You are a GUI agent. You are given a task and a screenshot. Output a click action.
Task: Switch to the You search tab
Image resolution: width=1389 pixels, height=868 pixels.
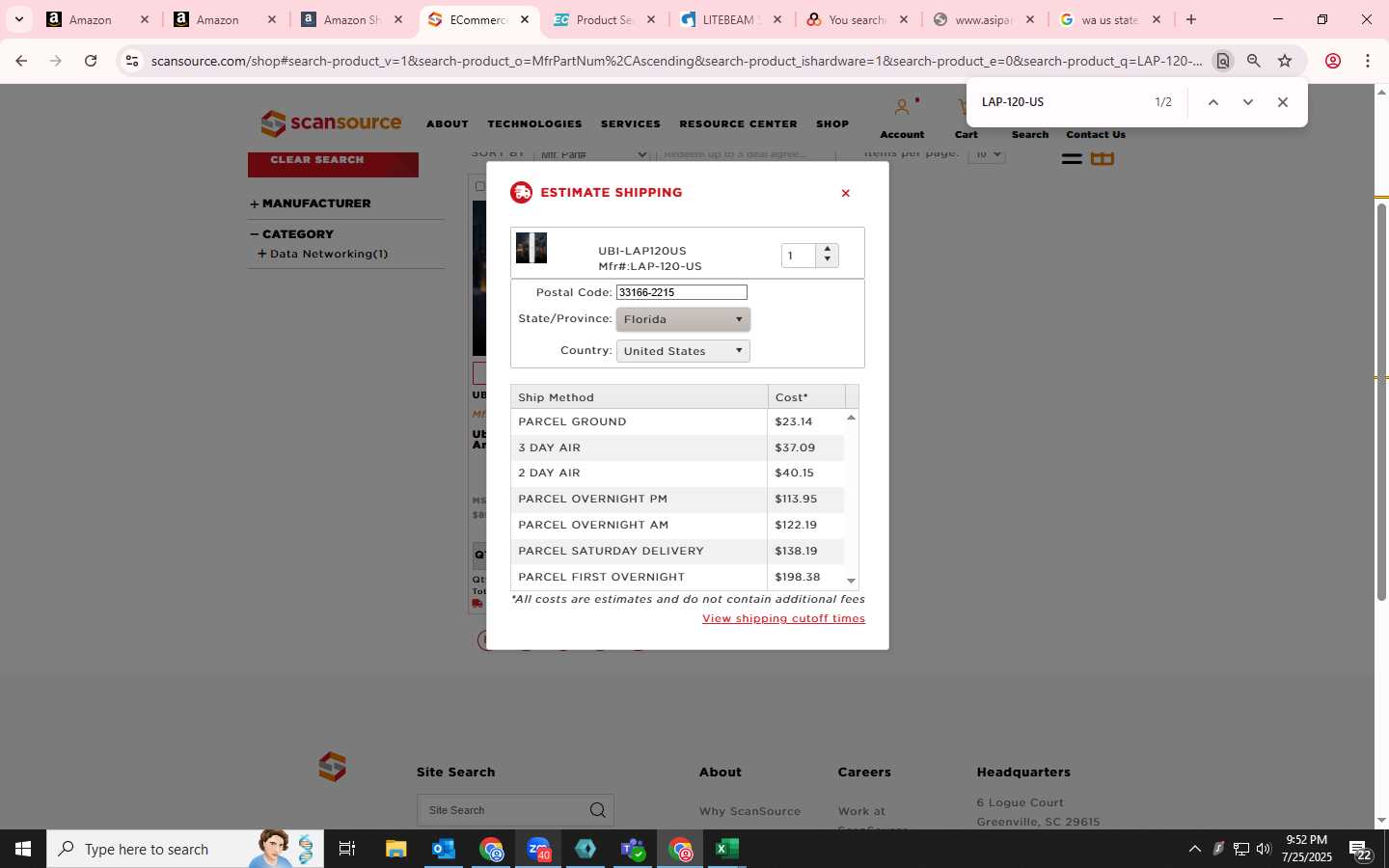click(858, 19)
